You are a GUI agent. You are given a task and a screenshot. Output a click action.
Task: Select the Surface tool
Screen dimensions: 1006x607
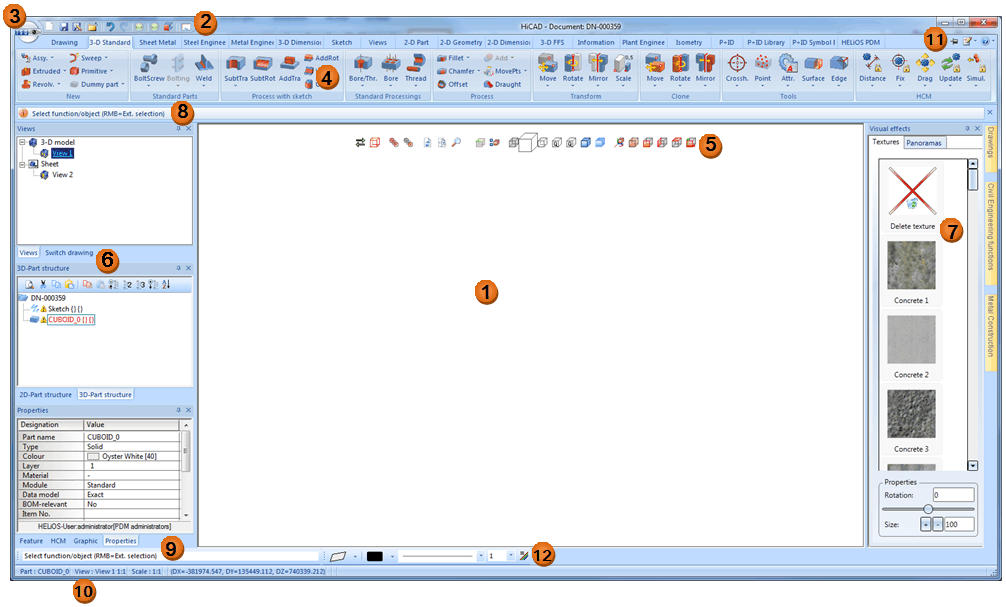pos(813,68)
